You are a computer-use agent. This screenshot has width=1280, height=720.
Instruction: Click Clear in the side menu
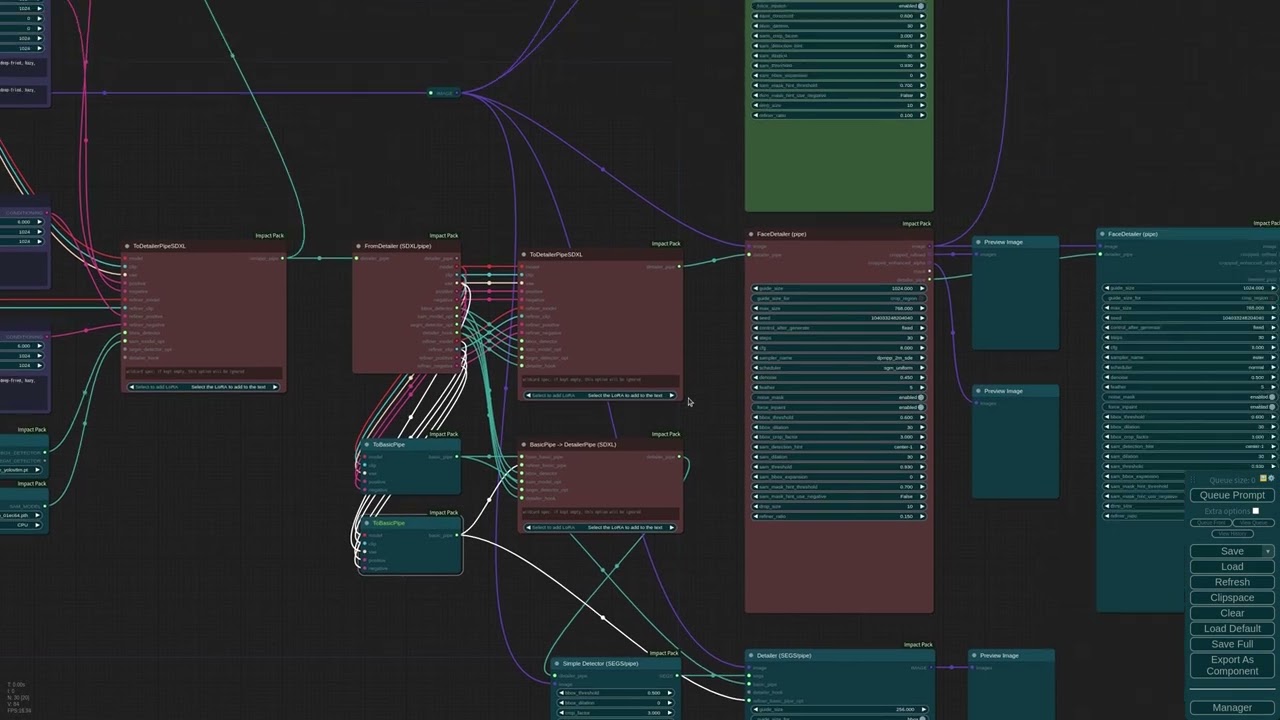click(x=1232, y=613)
